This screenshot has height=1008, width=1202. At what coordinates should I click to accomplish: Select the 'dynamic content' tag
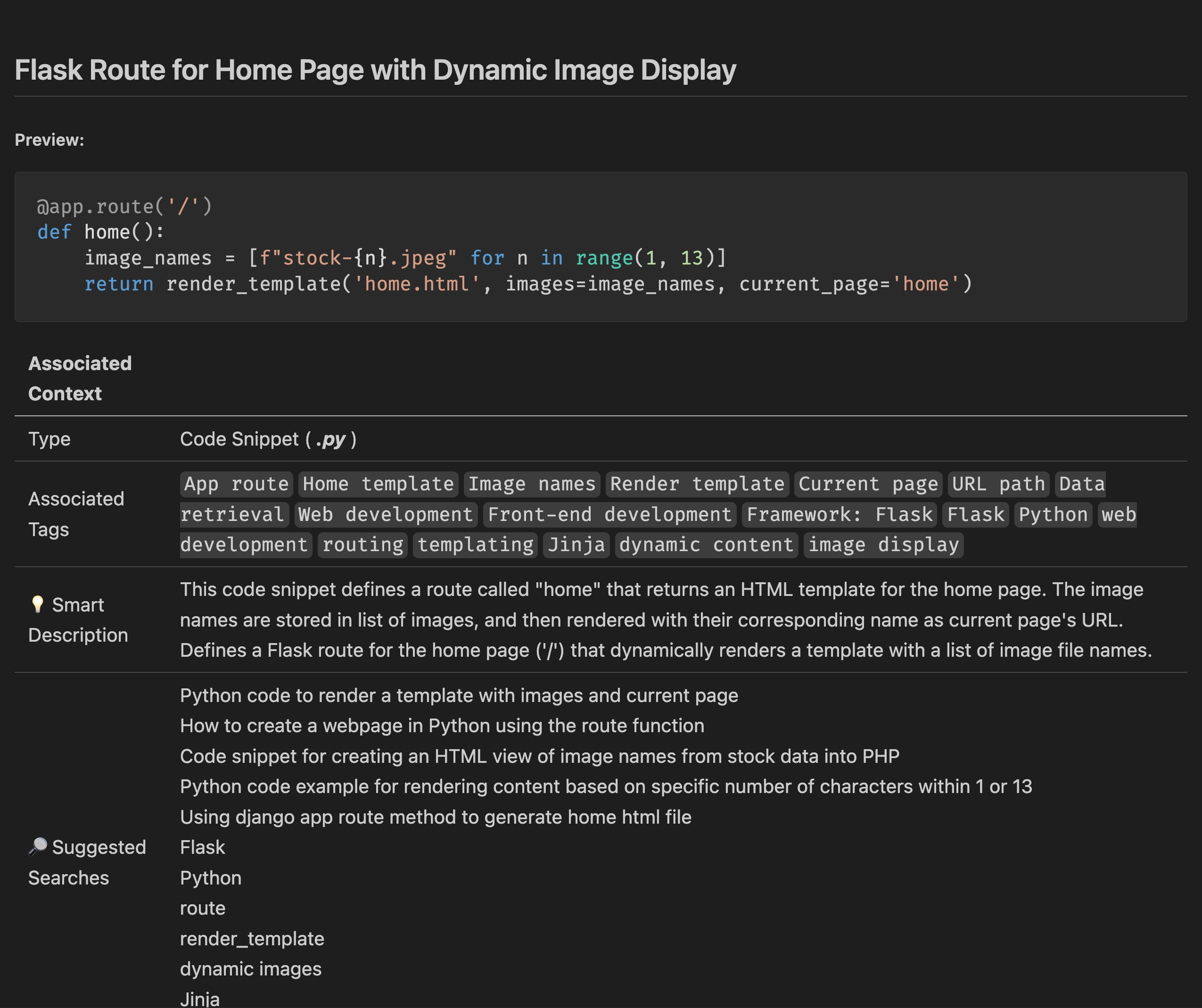click(x=706, y=545)
